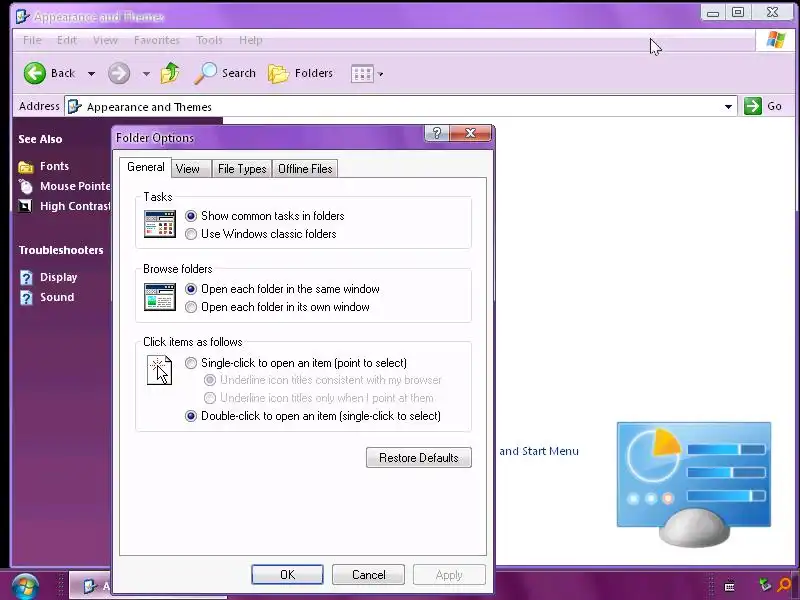Click the Up folder icon
The image size is (800, 600).
pyautogui.click(x=170, y=73)
